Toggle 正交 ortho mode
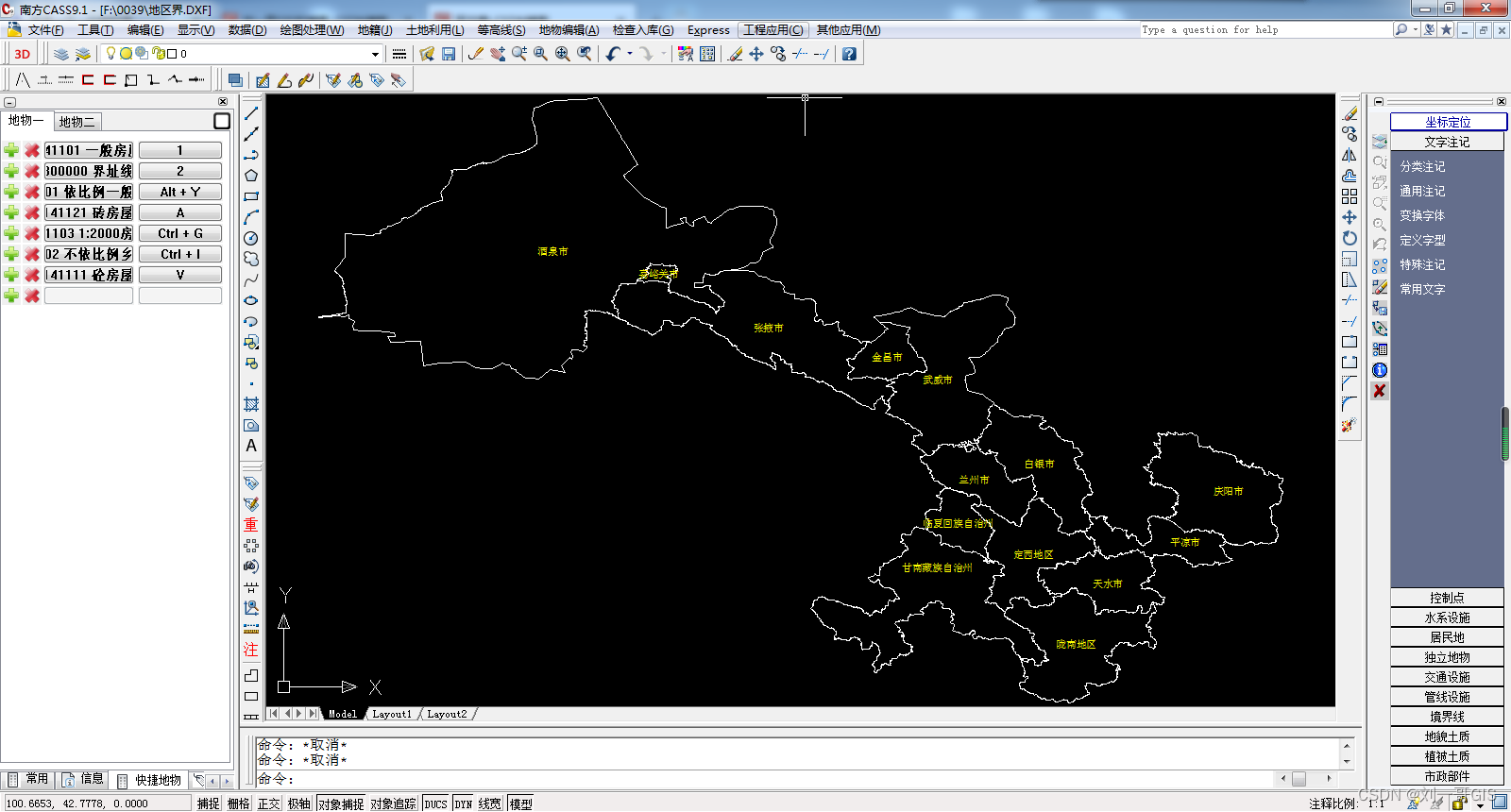Image resolution: width=1511 pixels, height=812 pixels. (x=268, y=804)
